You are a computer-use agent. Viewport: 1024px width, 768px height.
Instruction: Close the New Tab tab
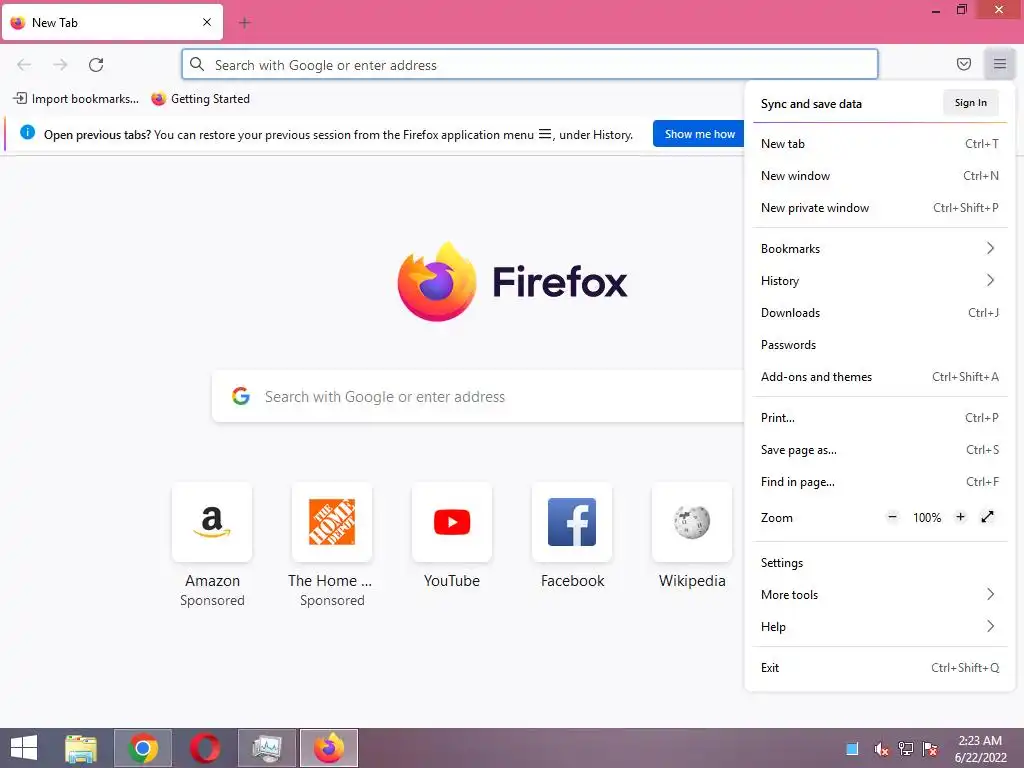[x=207, y=22]
